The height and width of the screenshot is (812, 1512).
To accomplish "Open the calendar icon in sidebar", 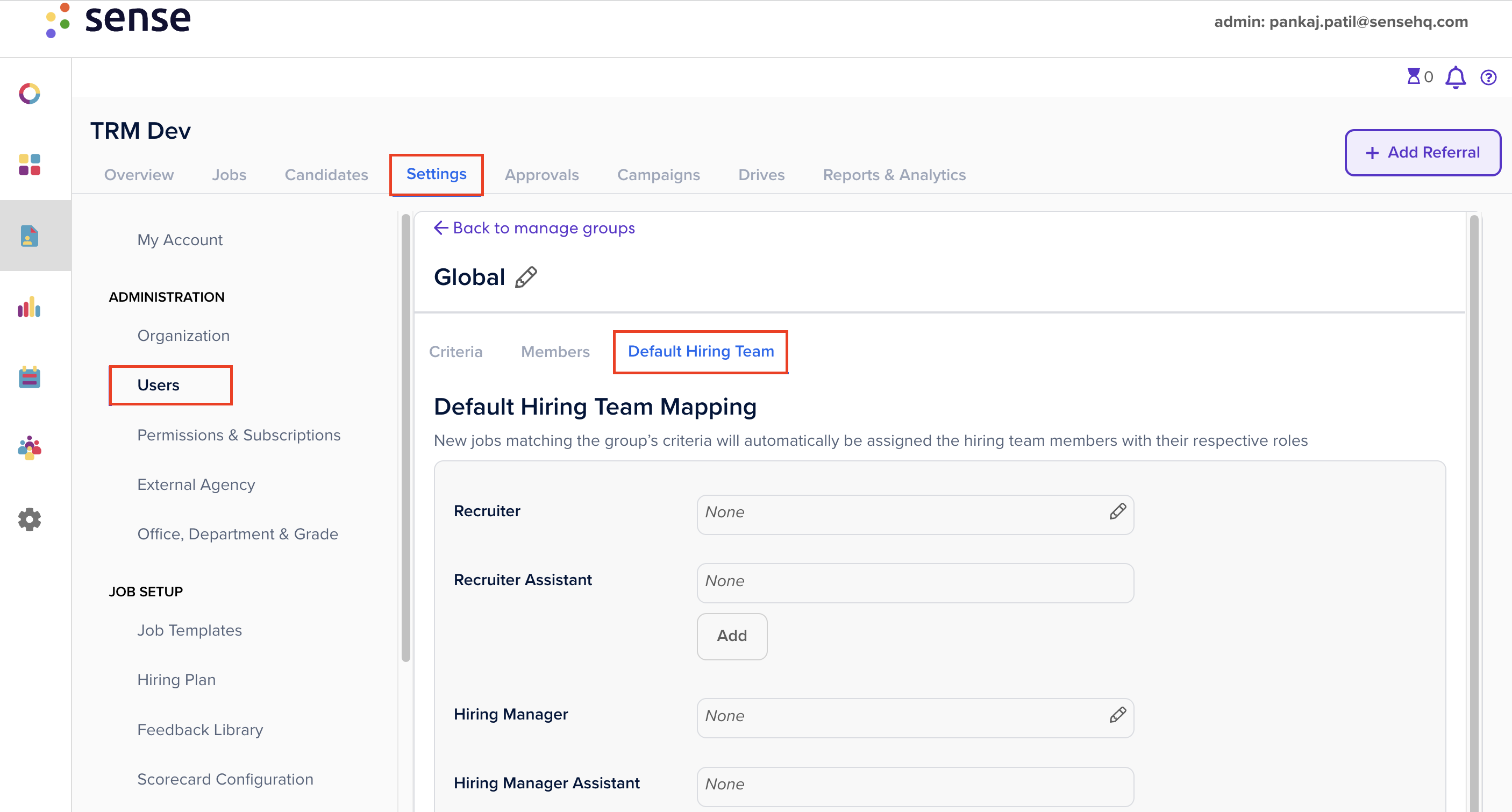I will (30, 377).
